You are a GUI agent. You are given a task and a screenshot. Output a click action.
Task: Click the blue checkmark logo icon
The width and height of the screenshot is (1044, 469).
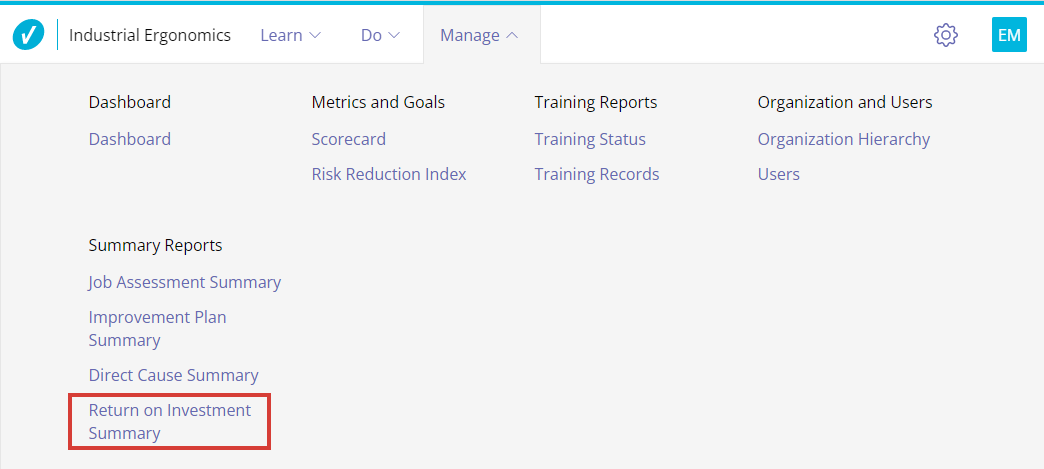(28, 35)
